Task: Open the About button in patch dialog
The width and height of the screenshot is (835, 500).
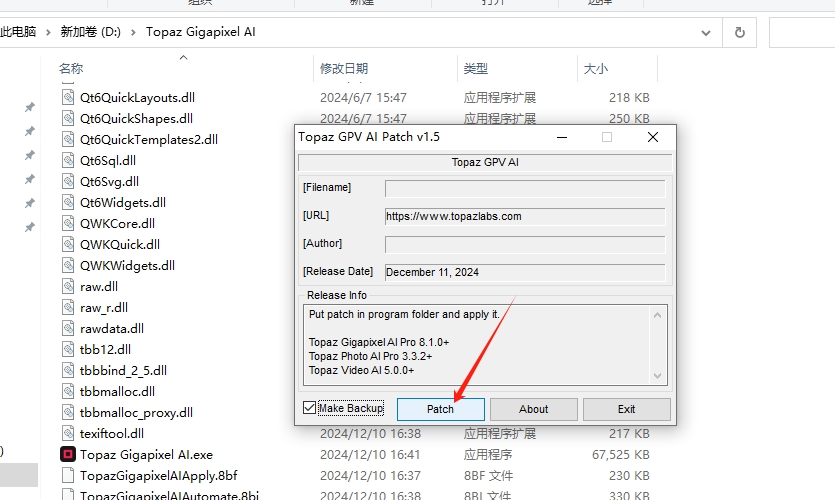Action: click(533, 409)
